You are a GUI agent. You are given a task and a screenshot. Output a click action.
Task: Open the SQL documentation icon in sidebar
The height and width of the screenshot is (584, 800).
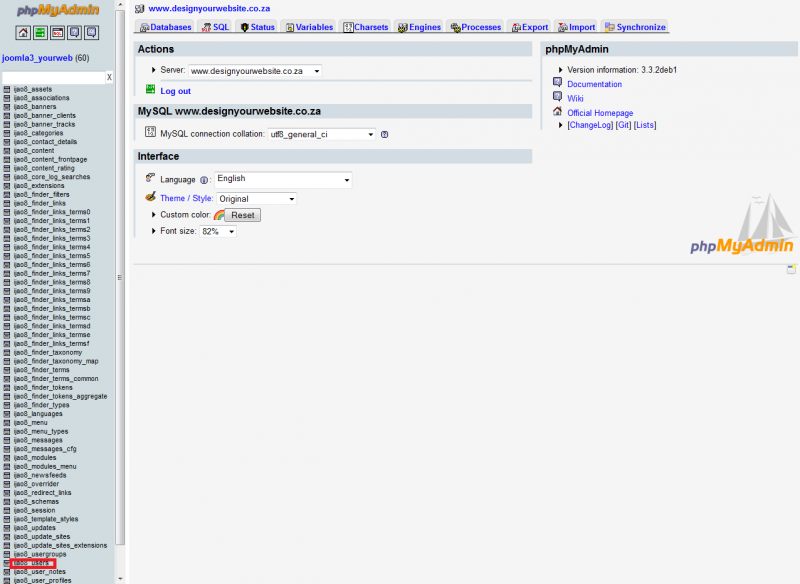[x=91, y=33]
